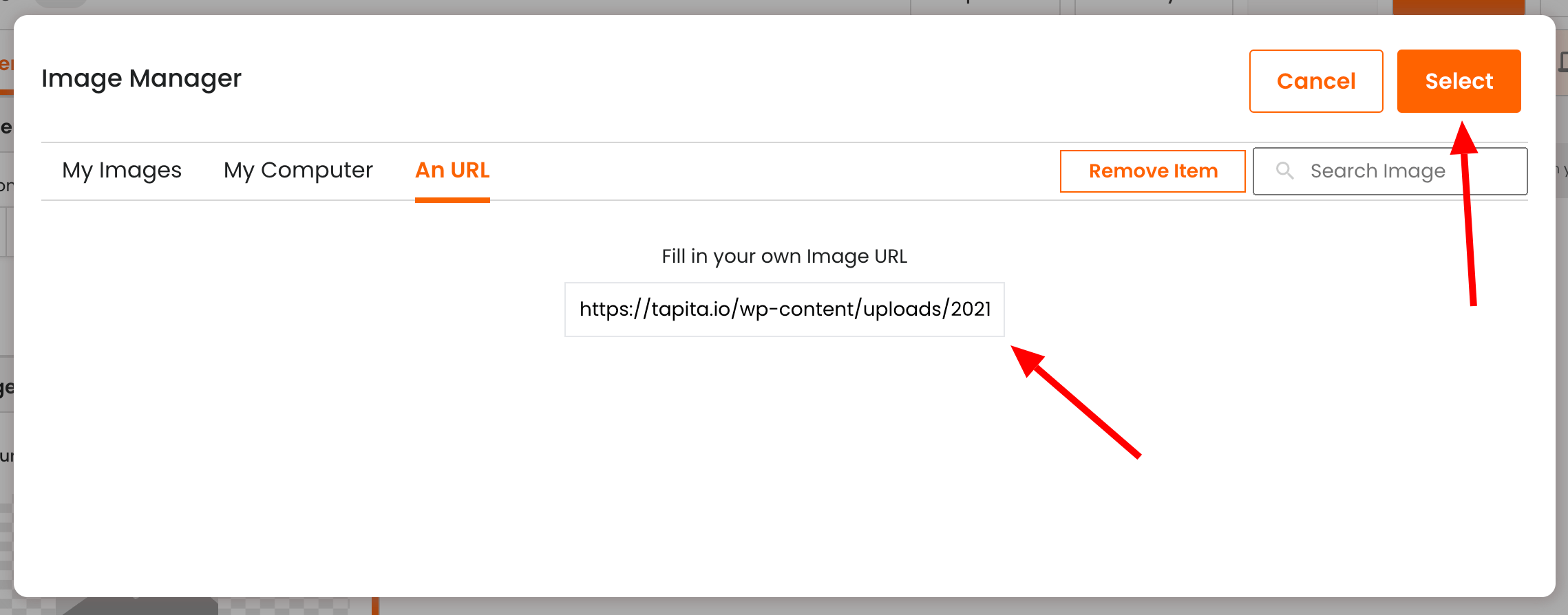Click the dark gray shape below the dialog
This screenshot has width=1568, height=615.
(x=138, y=606)
